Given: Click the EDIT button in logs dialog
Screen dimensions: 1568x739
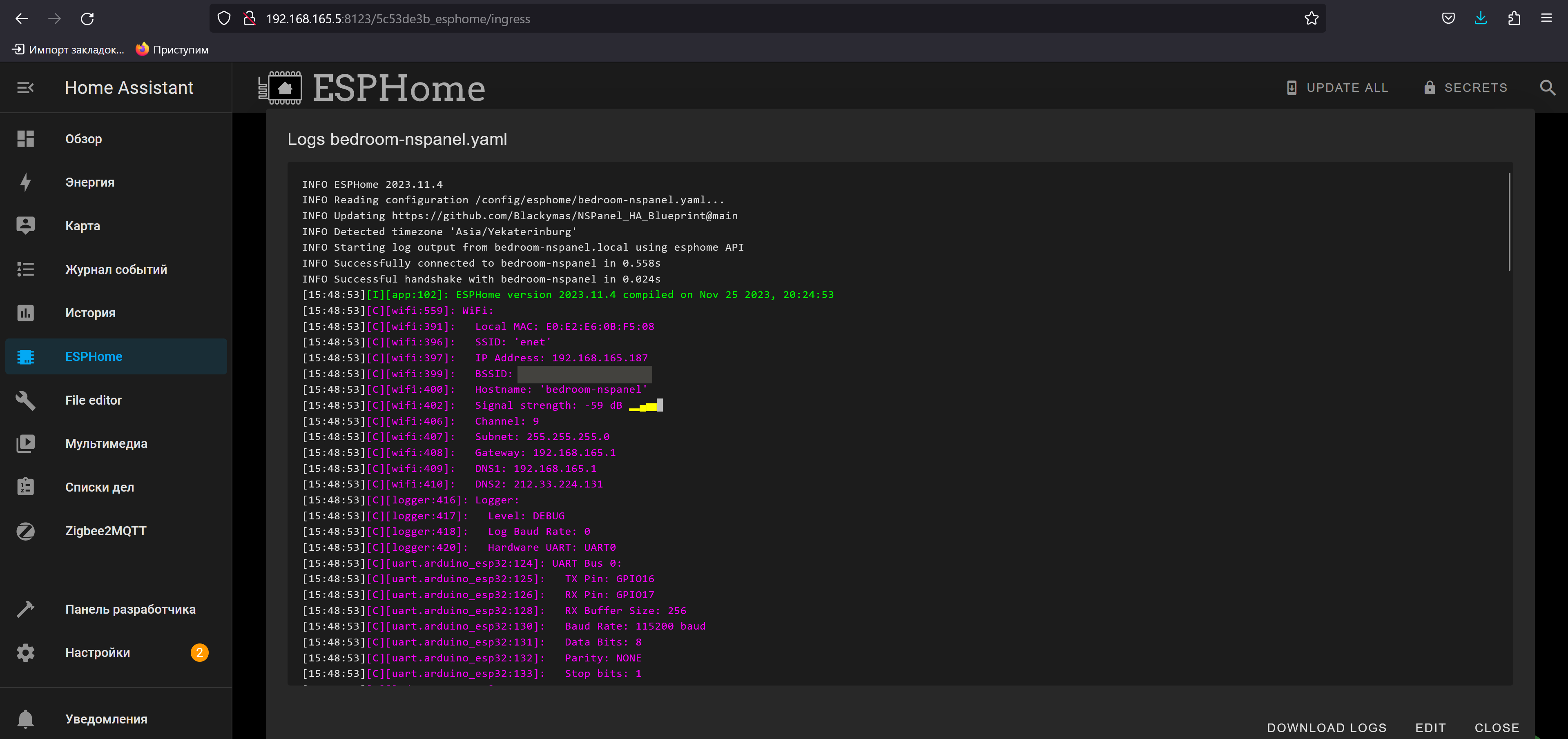Looking at the screenshot, I should coord(1430,728).
